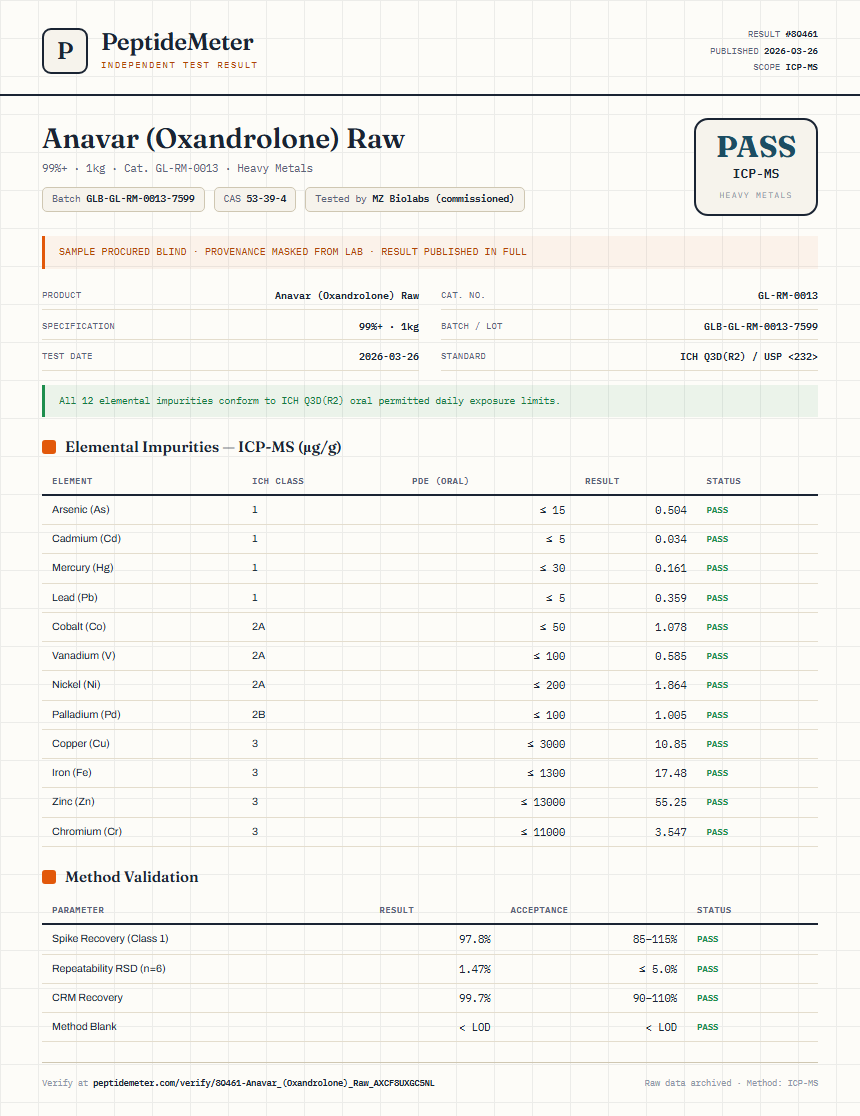The image size is (860, 1116).
Task: Click the Batch GLB-GL-RM-0013-7599 chip
Action: point(123,199)
